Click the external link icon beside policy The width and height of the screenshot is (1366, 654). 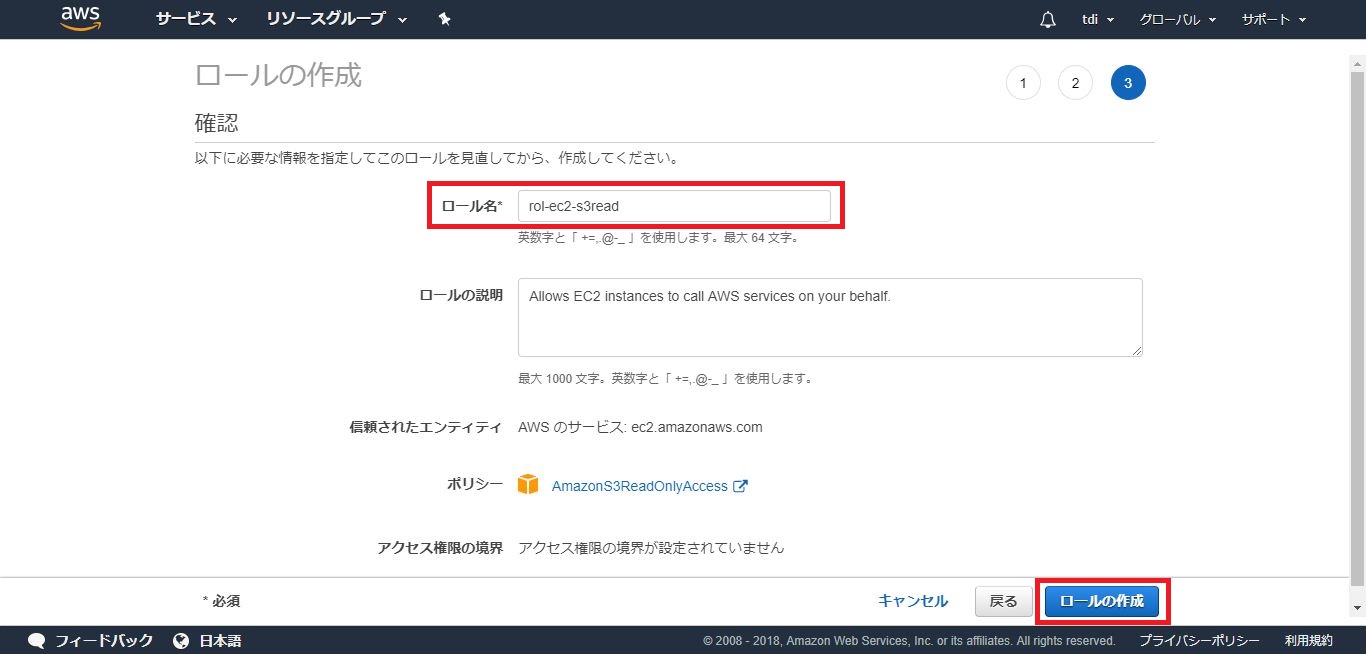[740, 486]
